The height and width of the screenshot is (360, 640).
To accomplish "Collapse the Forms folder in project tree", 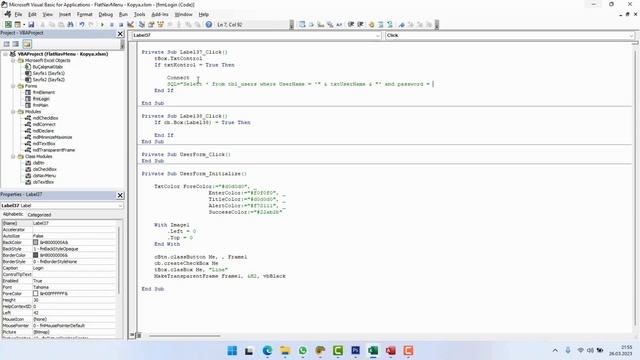I will click(13, 86).
